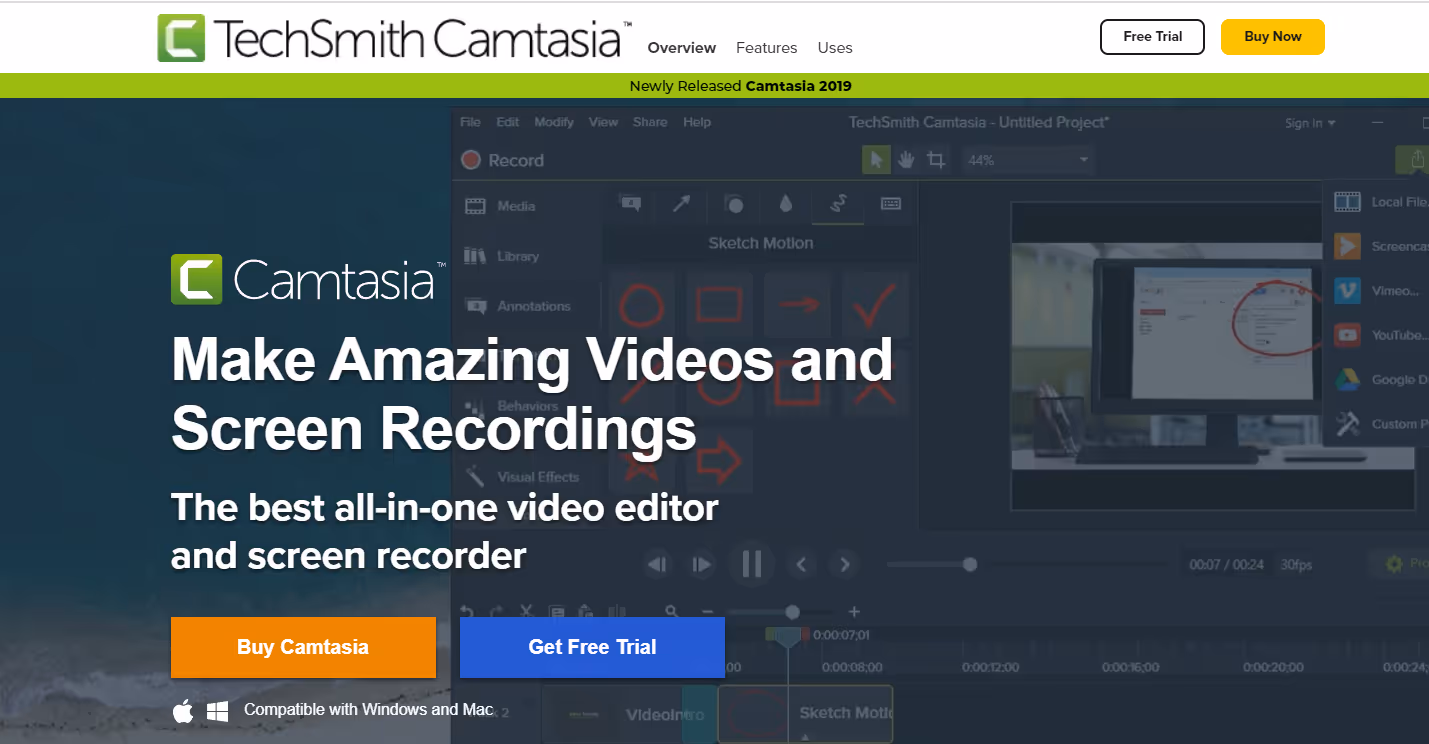
Task: Click the next clip chevron button
Action: click(x=845, y=565)
